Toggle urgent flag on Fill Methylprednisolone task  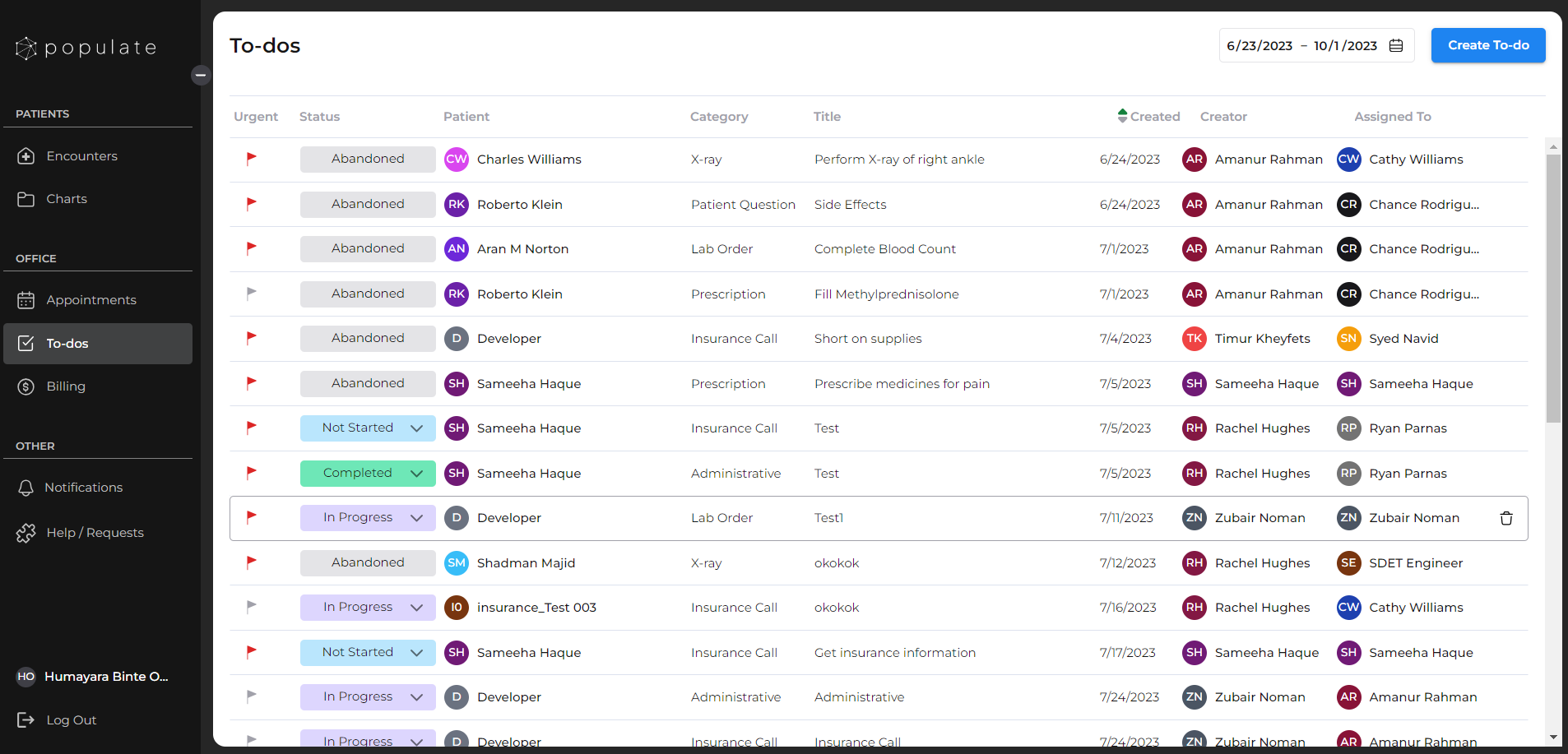(251, 294)
